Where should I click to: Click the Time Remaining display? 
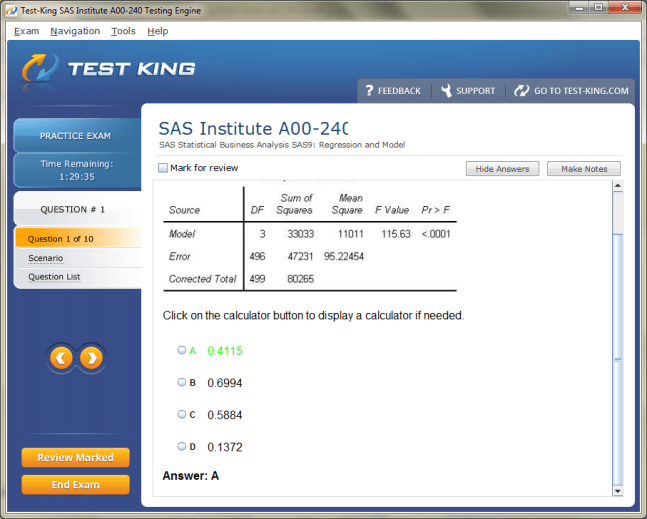[x=77, y=170]
